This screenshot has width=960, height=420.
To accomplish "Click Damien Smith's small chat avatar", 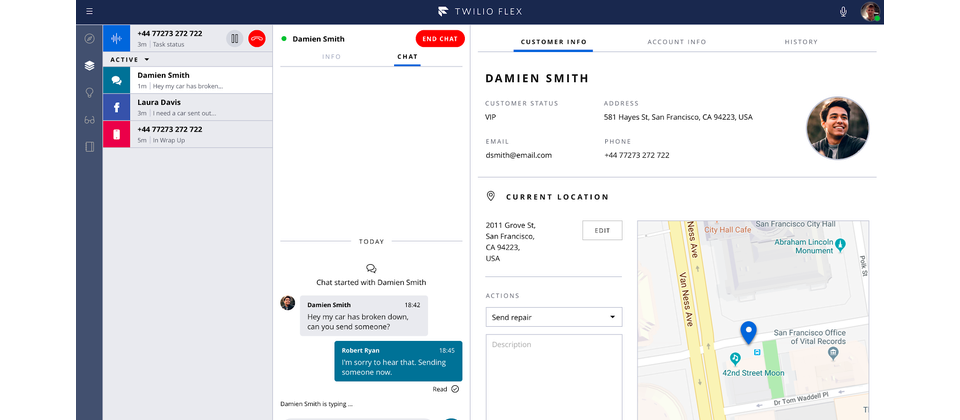I will [x=288, y=303].
